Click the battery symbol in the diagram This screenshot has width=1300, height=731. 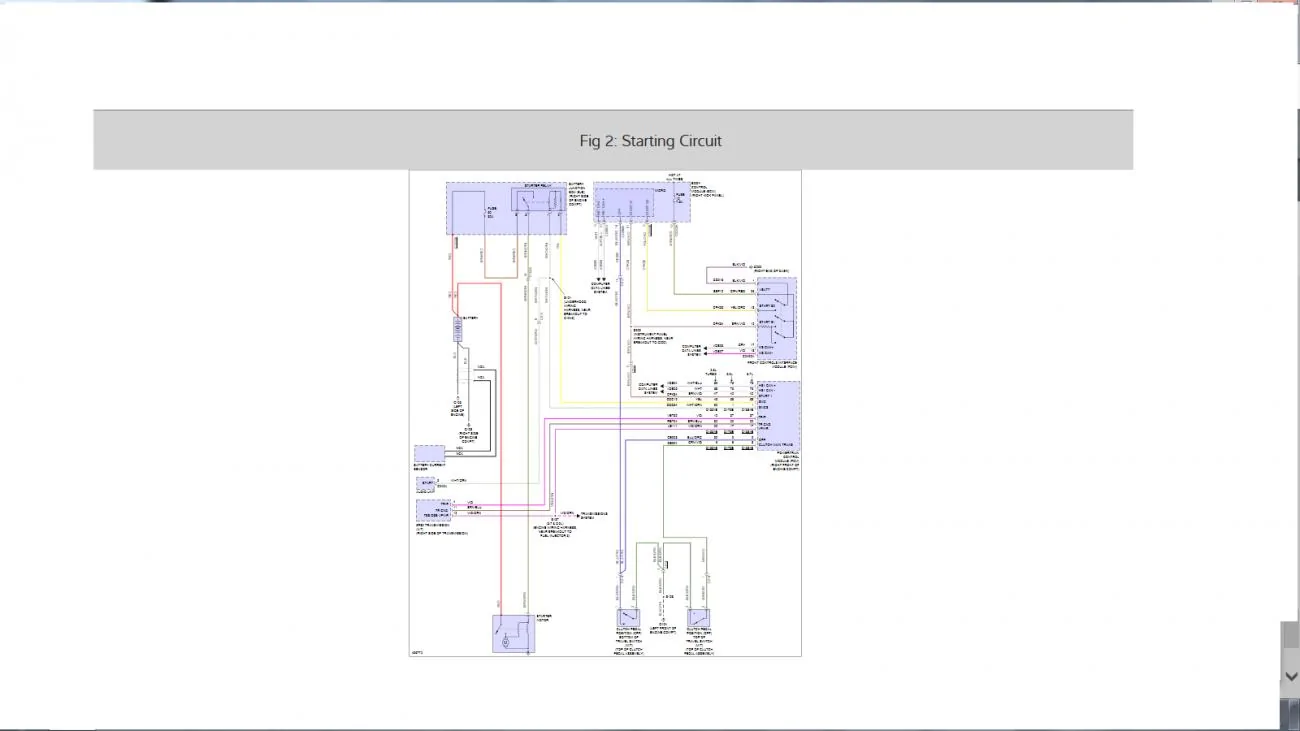click(x=459, y=331)
